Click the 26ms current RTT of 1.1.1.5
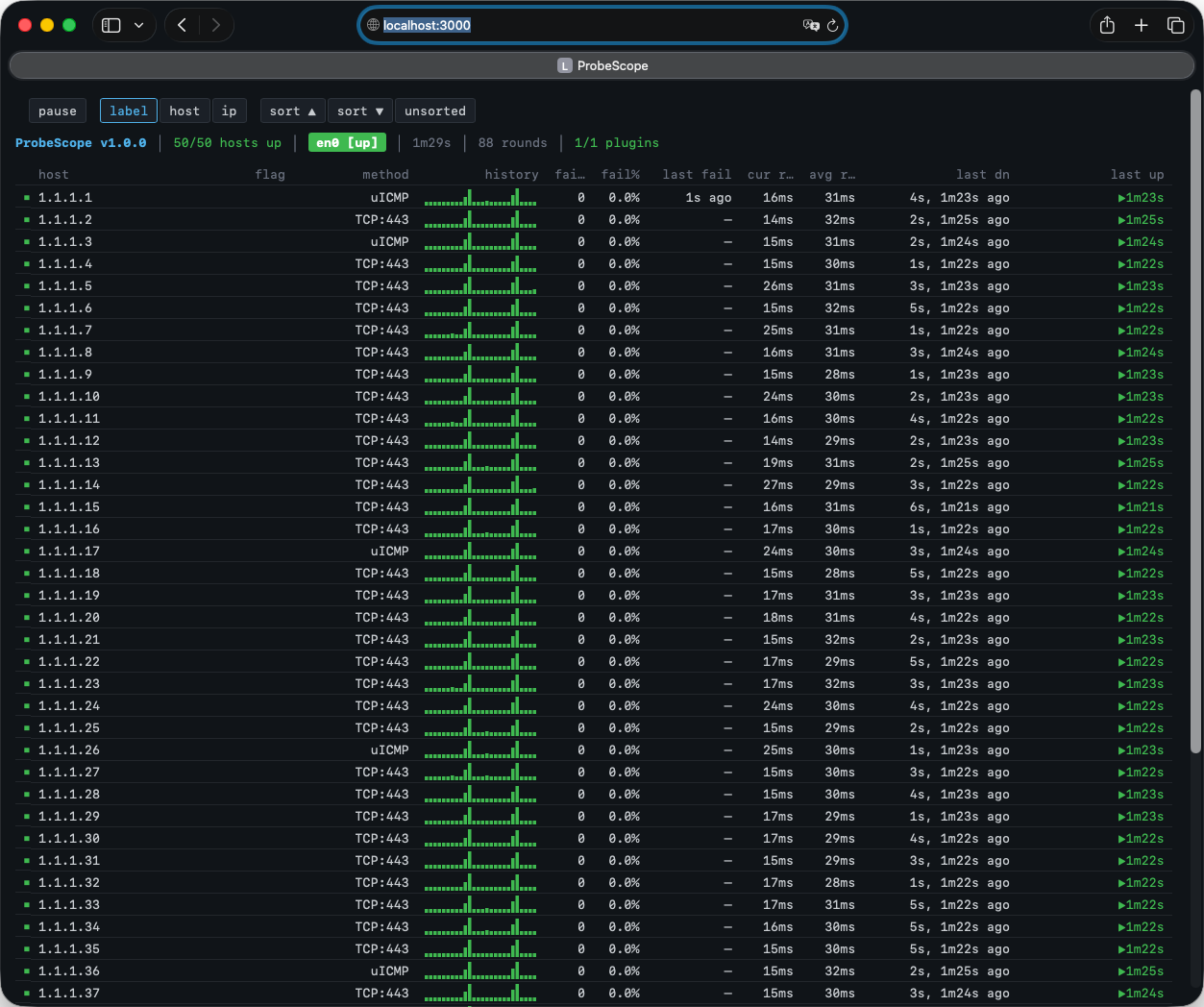This screenshot has width=1204, height=1007. click(x=777, y=285)
